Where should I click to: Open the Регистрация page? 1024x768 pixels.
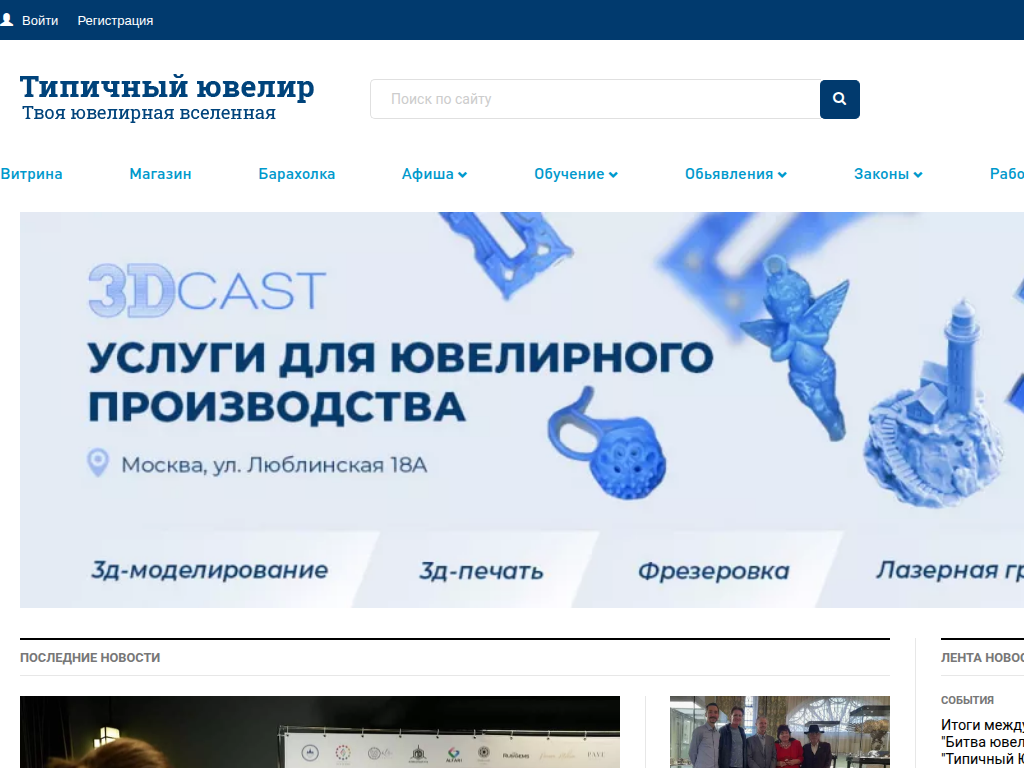click(115, 19)
